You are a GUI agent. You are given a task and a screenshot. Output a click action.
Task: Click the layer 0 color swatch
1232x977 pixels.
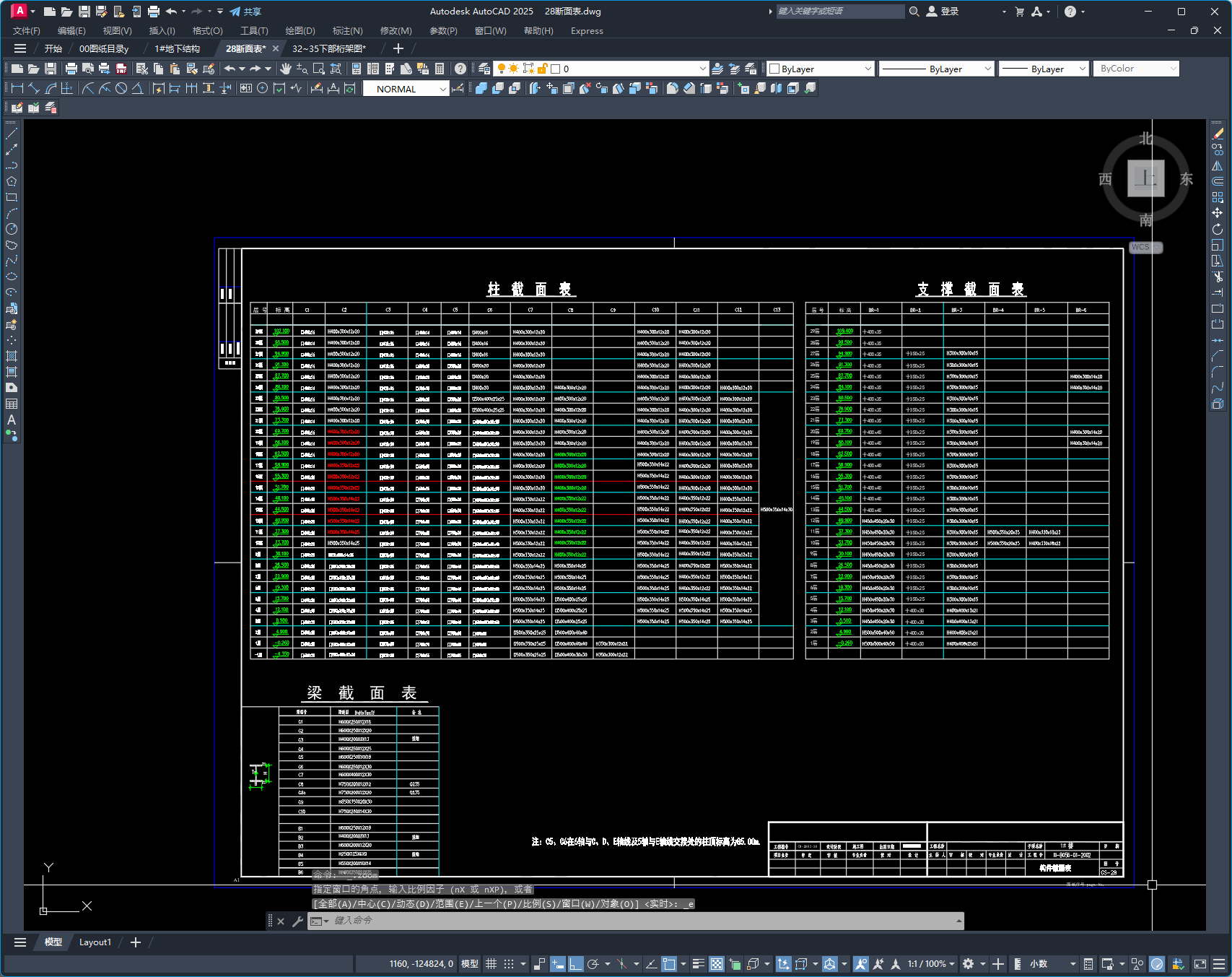tap(556, 69)
